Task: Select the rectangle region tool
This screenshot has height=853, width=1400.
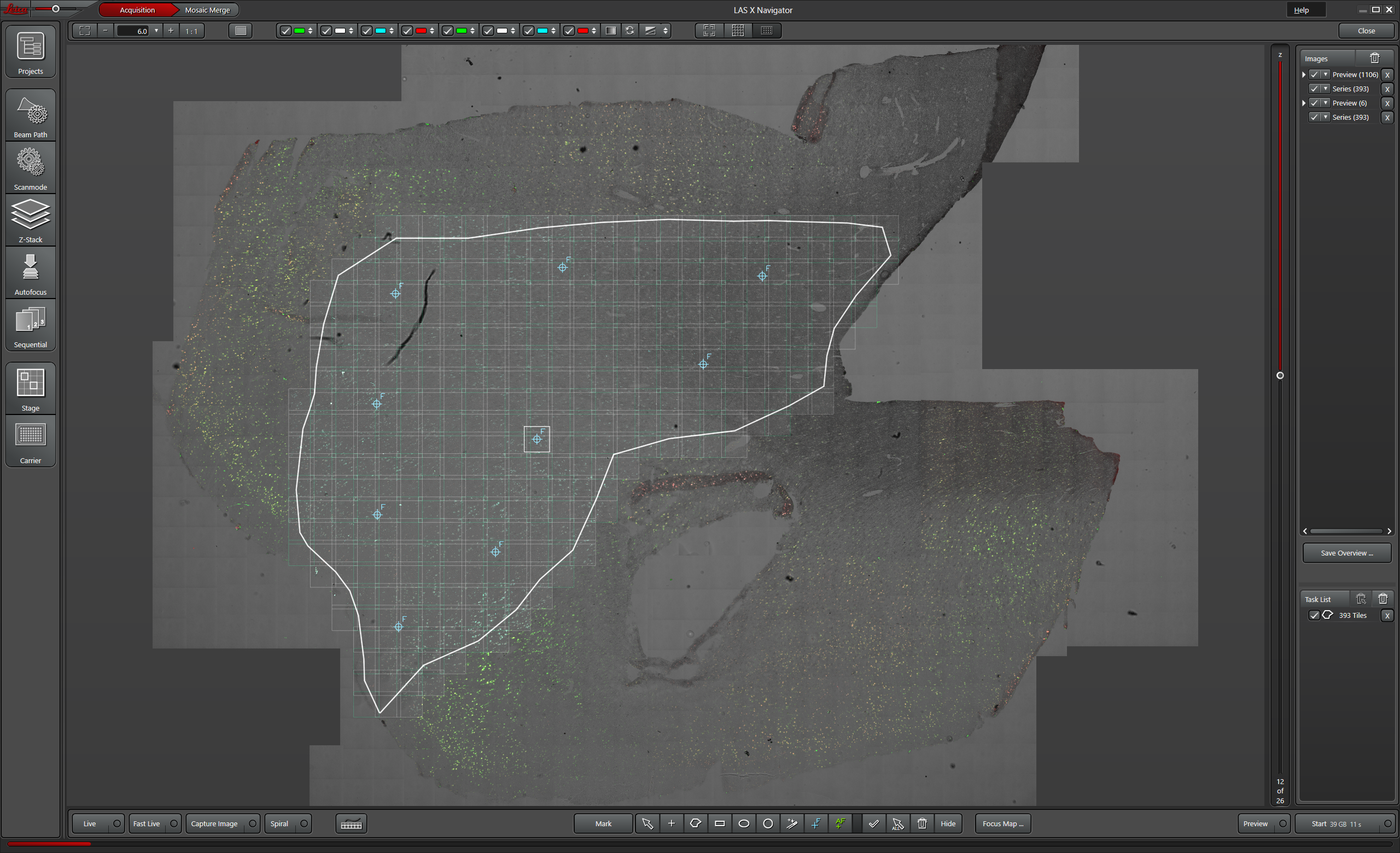Action: point(719,823)
